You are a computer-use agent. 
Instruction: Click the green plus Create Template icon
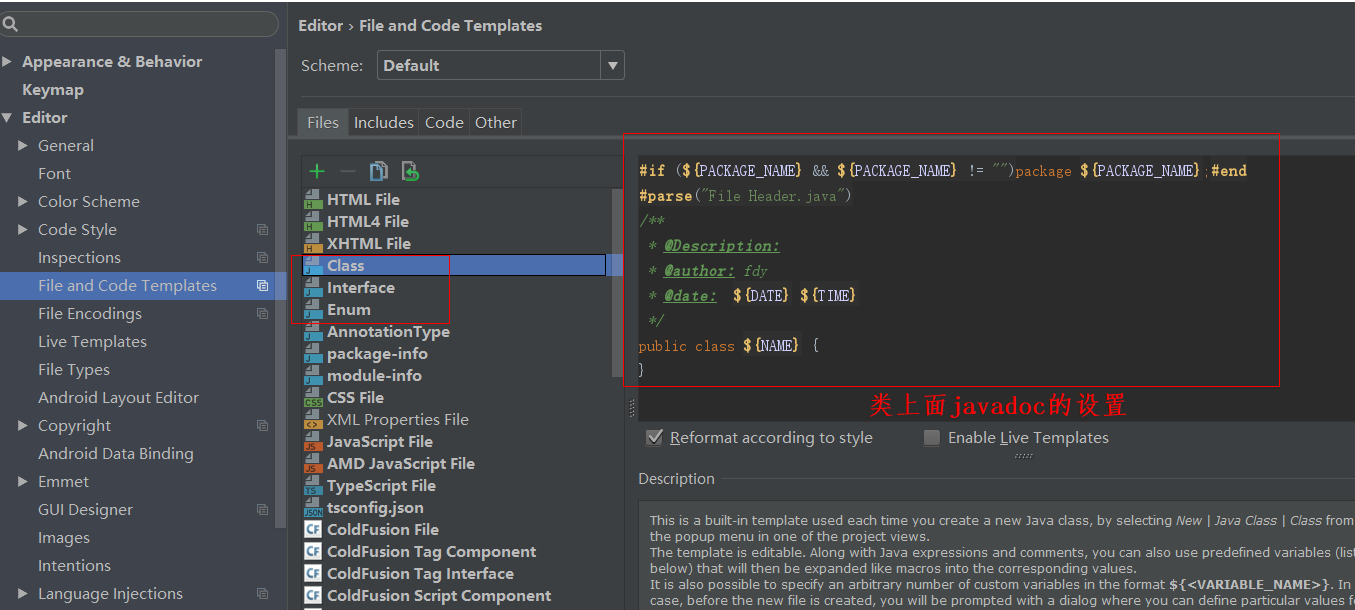[317, 171]
